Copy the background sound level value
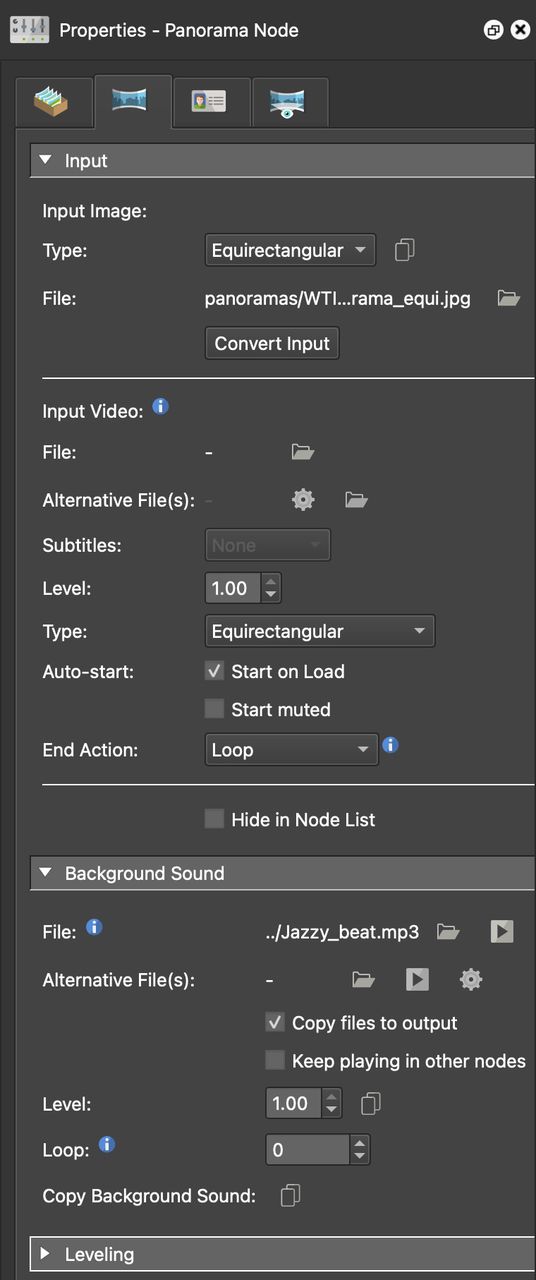The width and height of the screenshot is (536, 1280). tap(371, 1104)
